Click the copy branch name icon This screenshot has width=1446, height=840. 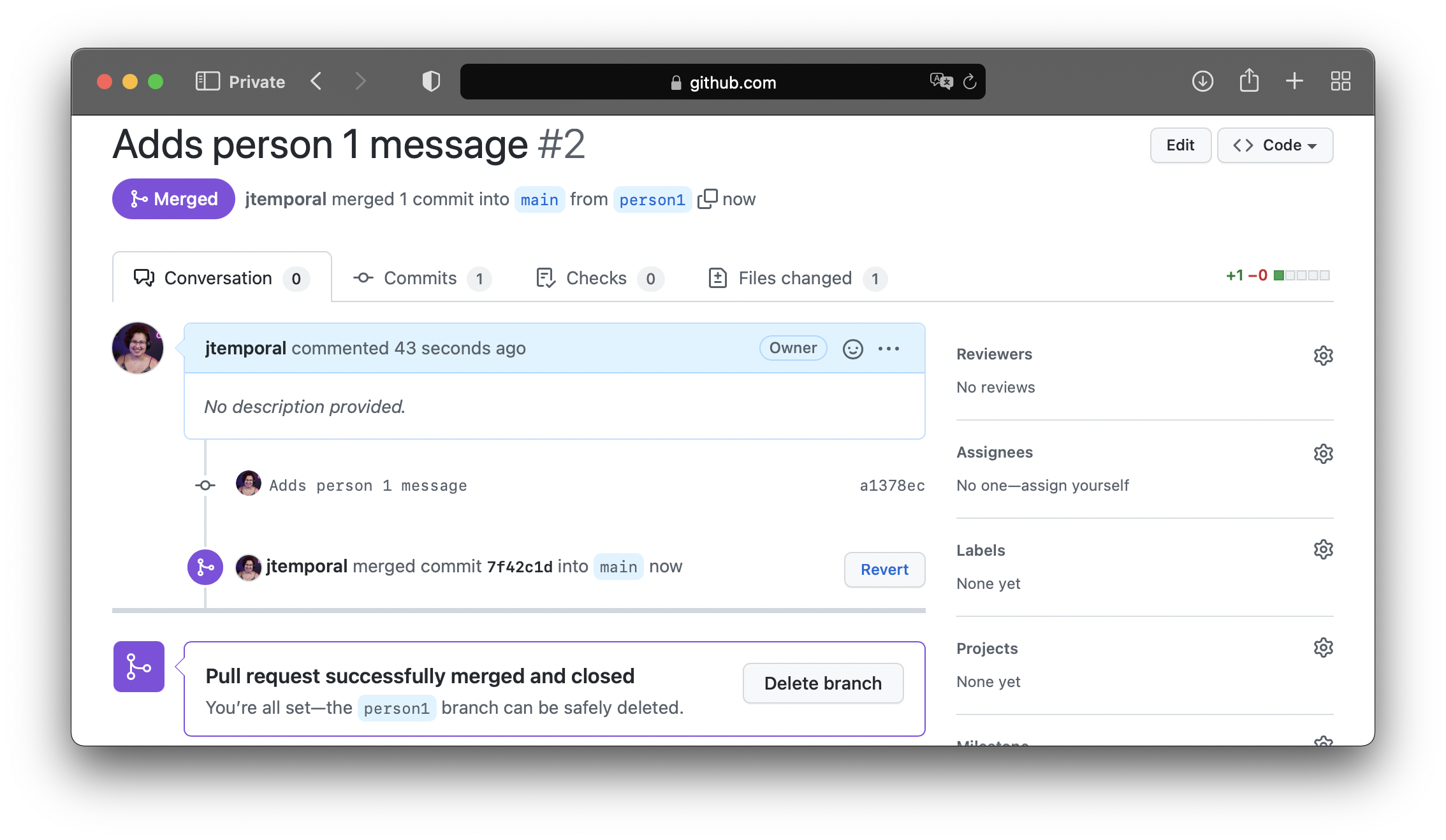coord(707,198)
